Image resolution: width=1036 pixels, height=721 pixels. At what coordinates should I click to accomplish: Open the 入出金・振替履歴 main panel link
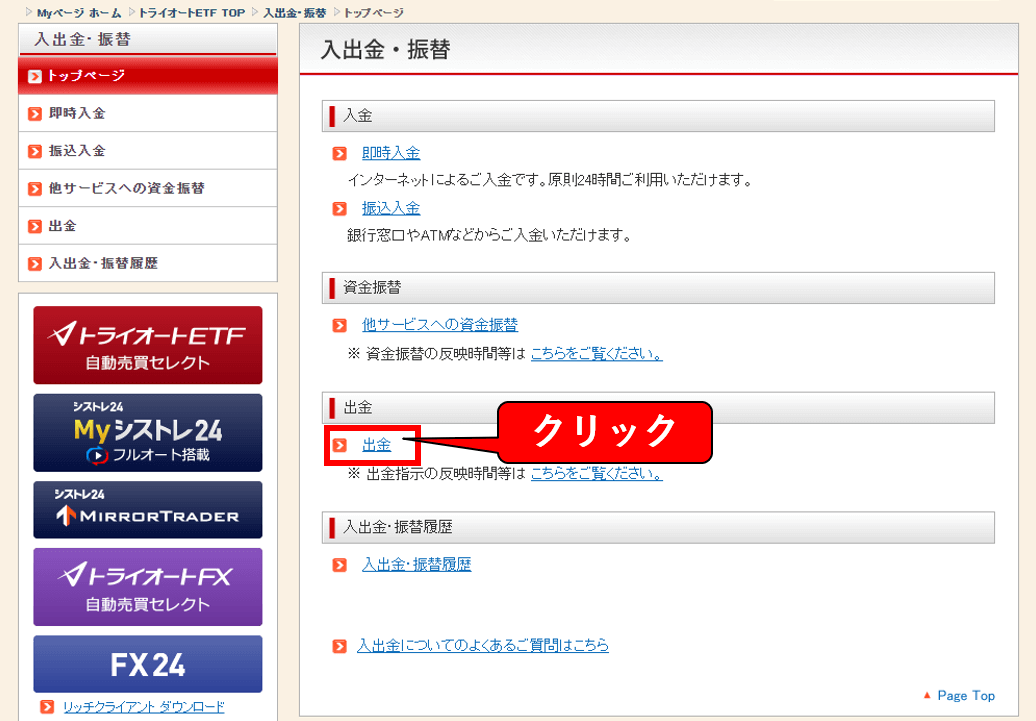click(416, 565)
